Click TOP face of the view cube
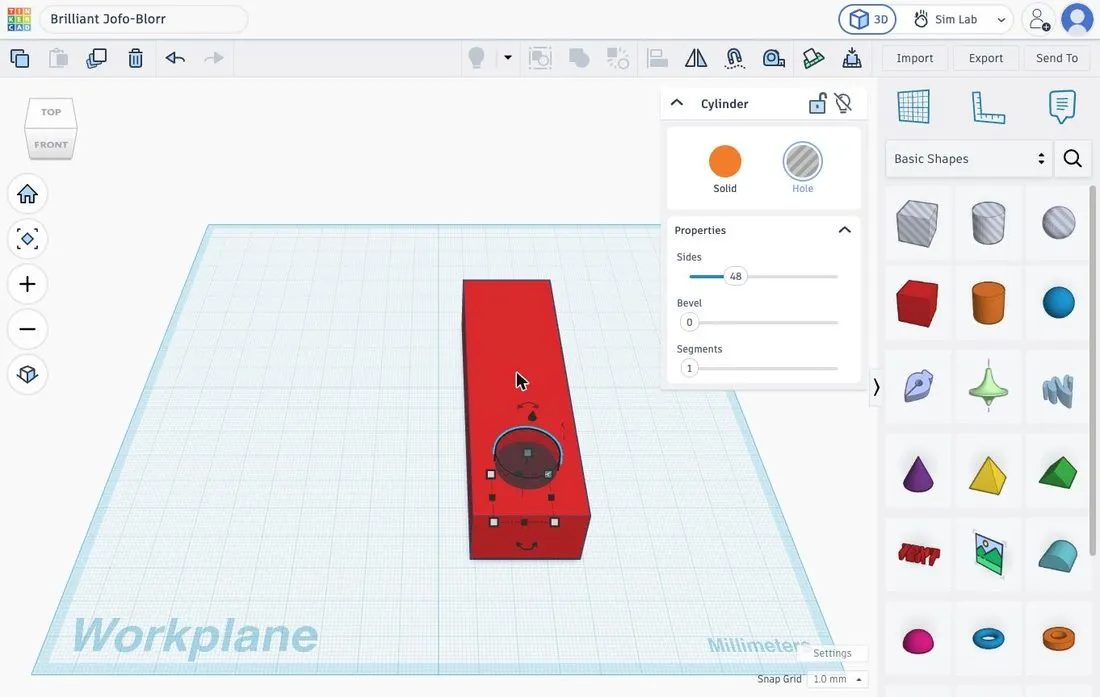 point(51,112)
